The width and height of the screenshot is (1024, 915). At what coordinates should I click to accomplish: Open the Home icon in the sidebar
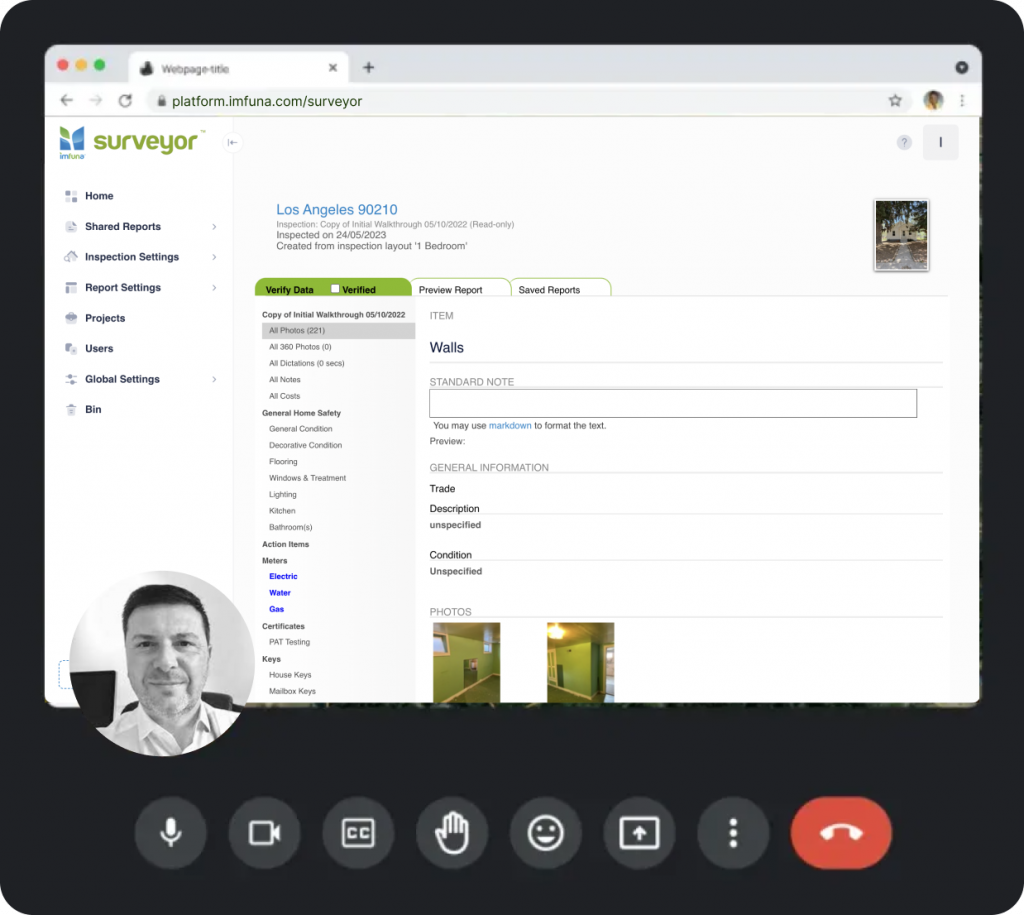(70, 196)
